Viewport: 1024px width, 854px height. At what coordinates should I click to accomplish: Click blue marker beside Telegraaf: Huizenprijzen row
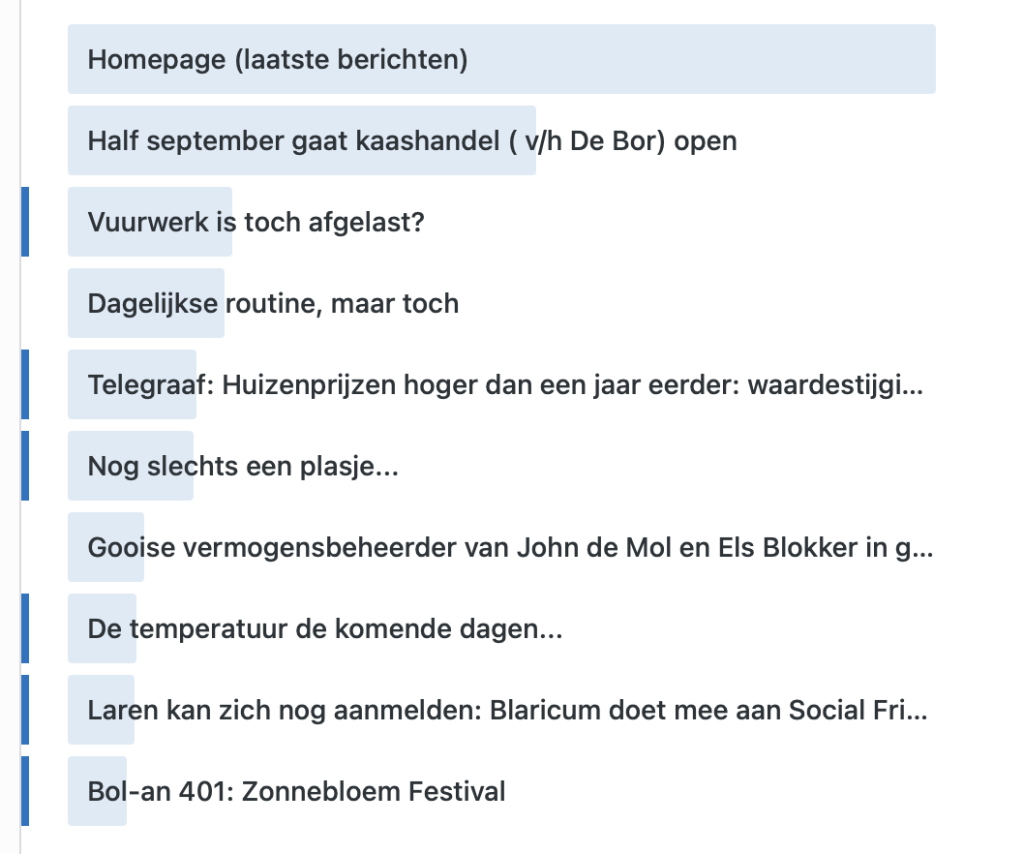[25, 385]
